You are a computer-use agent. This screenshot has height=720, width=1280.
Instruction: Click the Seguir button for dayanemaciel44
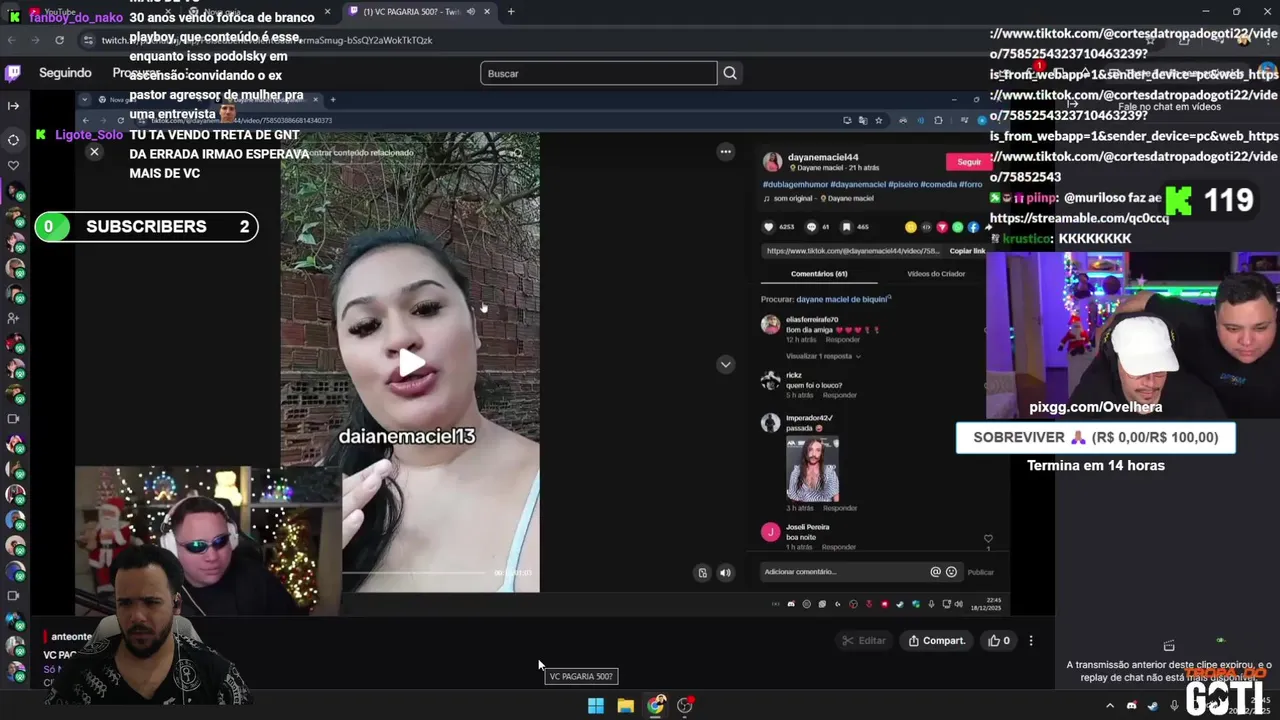(968, 161)
